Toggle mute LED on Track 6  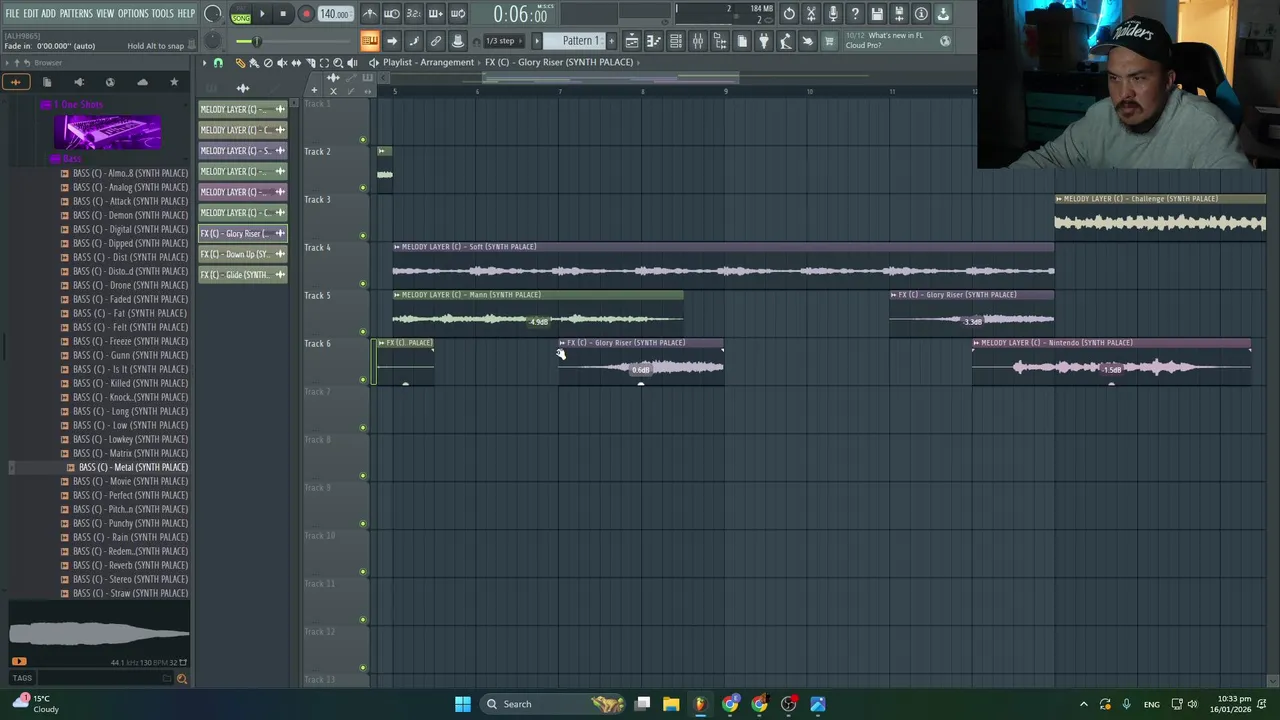tap(363, 380)
